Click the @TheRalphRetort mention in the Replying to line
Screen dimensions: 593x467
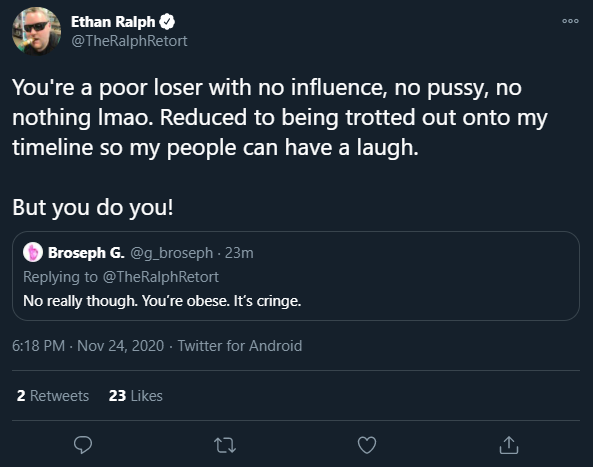point(161,277)
